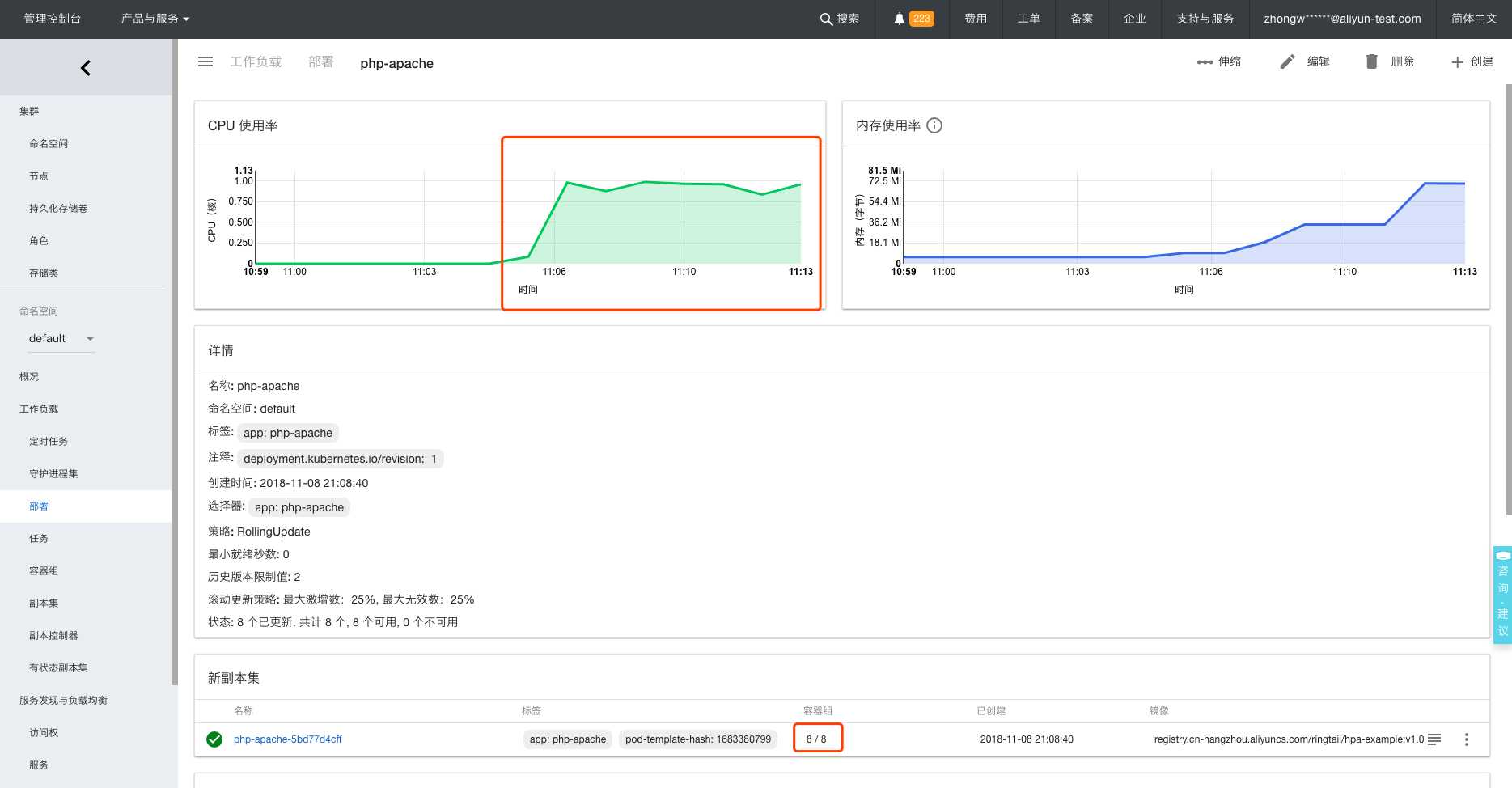Viewport: 1512px width, 788px height.
Task: Open php-apache-5bd77d4cff replica set link
Action: (288, 739)
